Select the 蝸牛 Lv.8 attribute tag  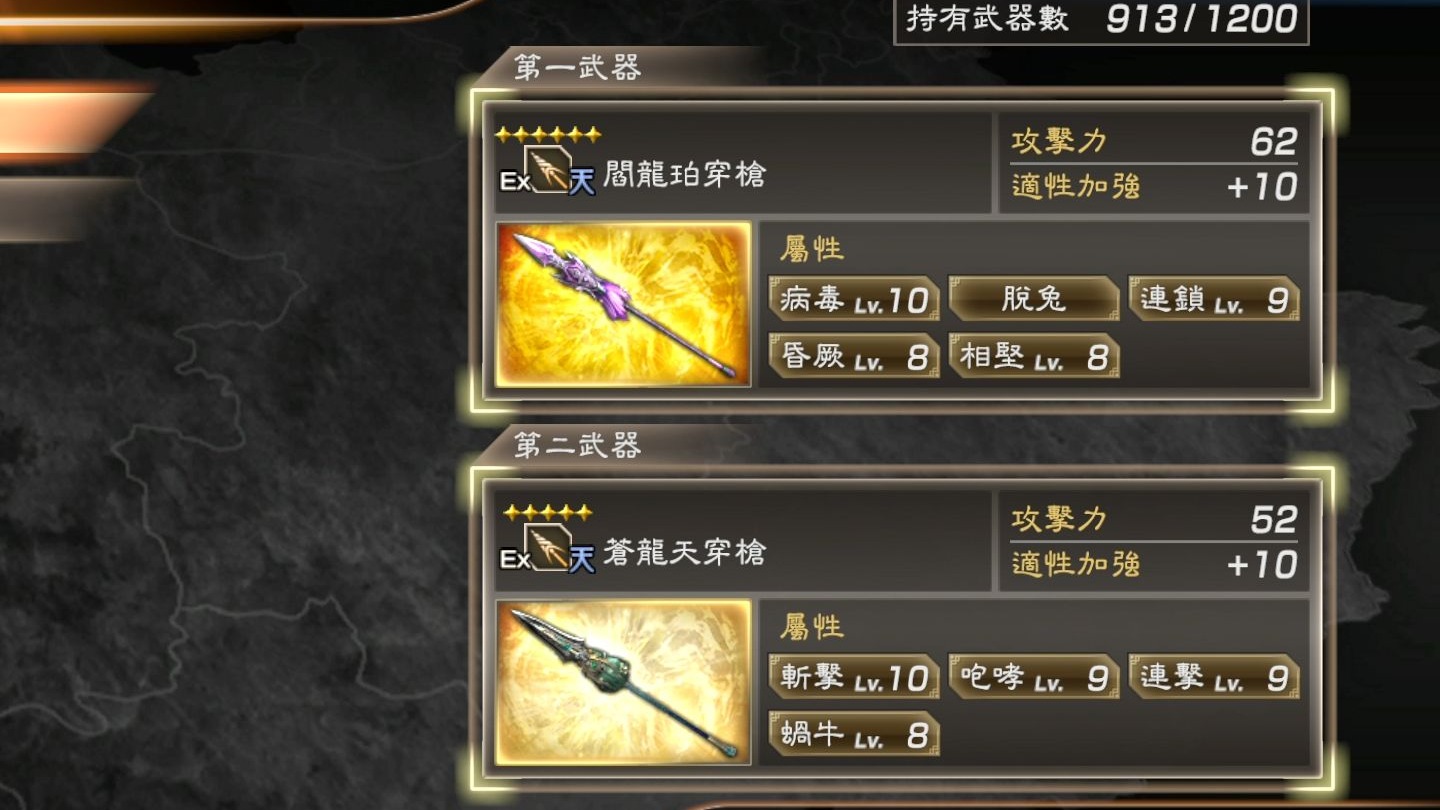(x=854, y=734)
